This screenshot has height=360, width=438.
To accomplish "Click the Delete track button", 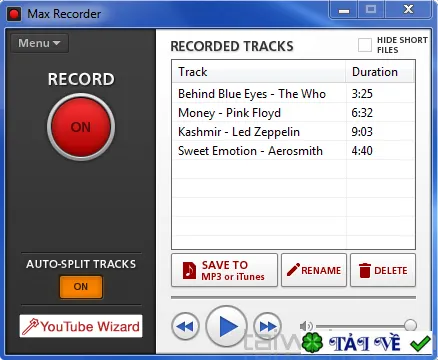I will click(383, 270).
